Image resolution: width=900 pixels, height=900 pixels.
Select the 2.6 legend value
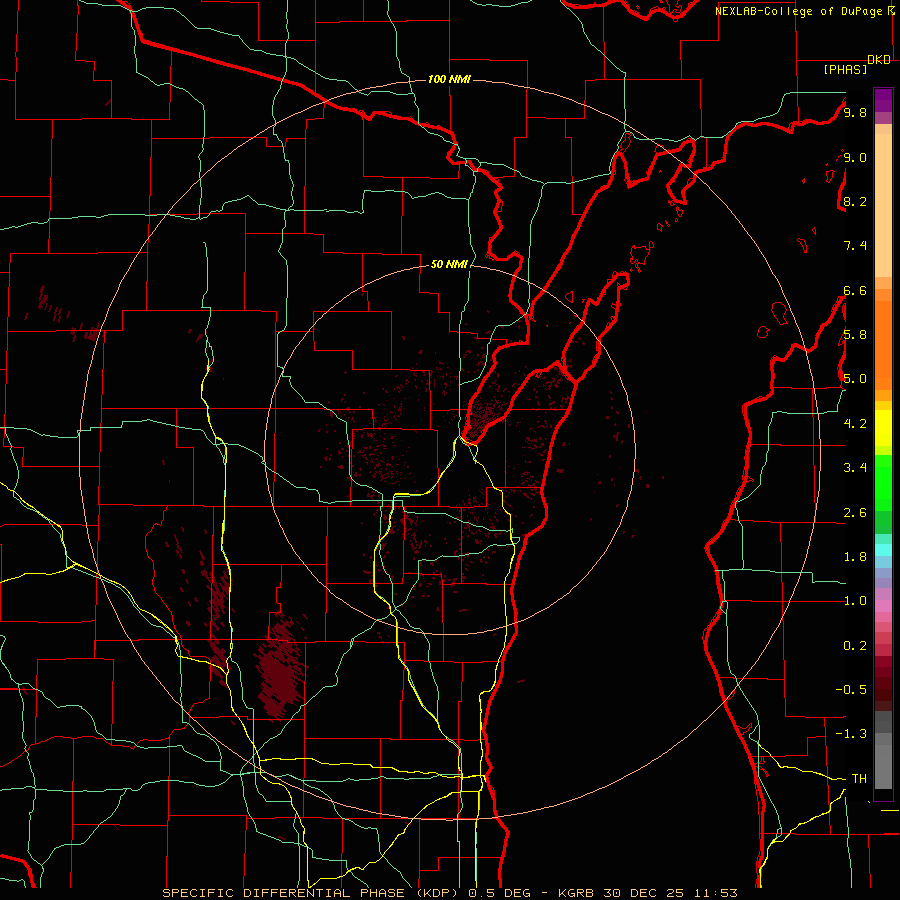[x=855, y=513]
